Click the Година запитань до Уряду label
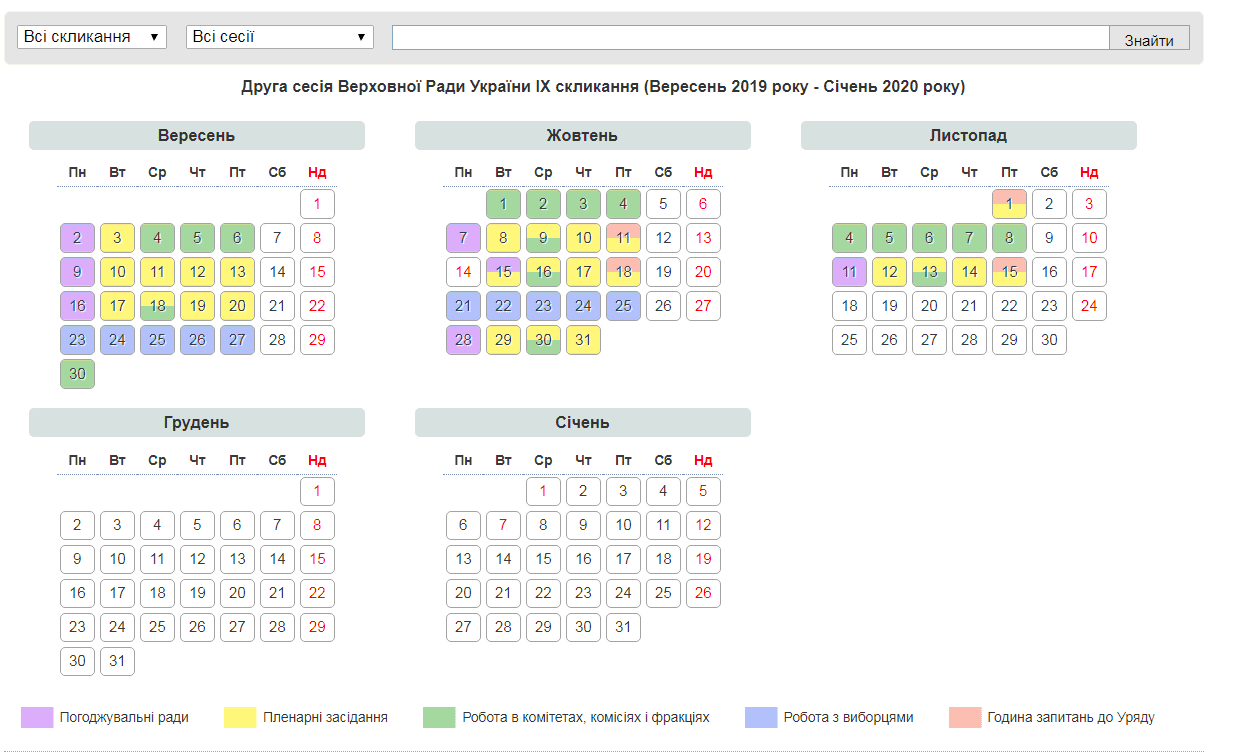 pos(1071,717)
